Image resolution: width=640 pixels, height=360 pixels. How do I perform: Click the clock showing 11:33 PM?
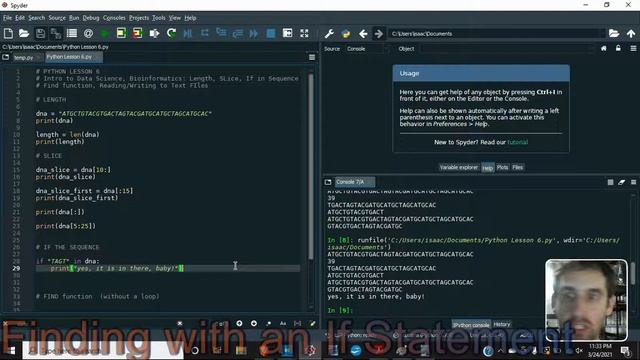tap(600, 346)
